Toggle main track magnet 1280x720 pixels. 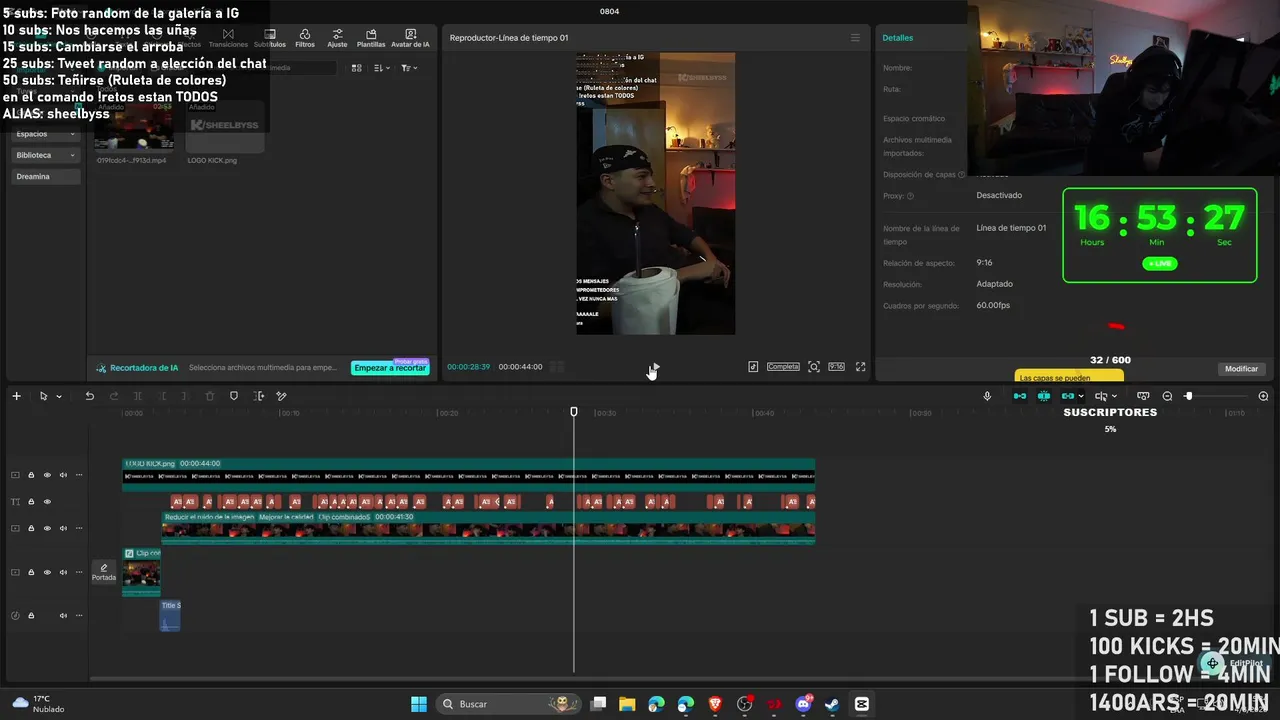tap(1020, 396)
